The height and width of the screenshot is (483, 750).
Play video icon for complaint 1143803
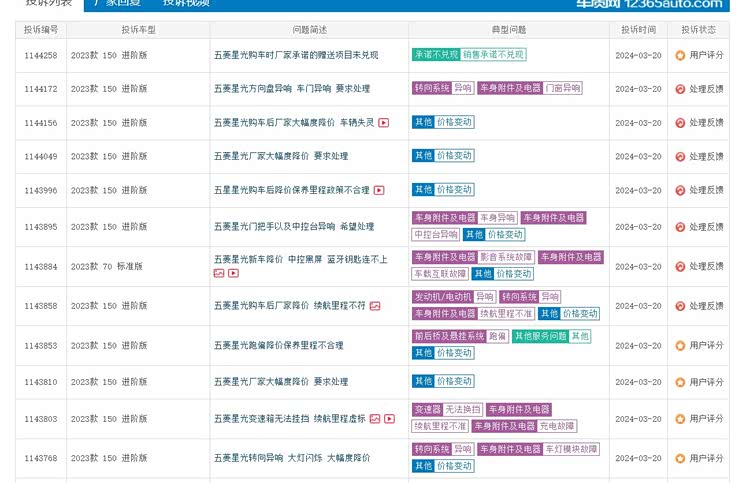(x=389, y=418)
